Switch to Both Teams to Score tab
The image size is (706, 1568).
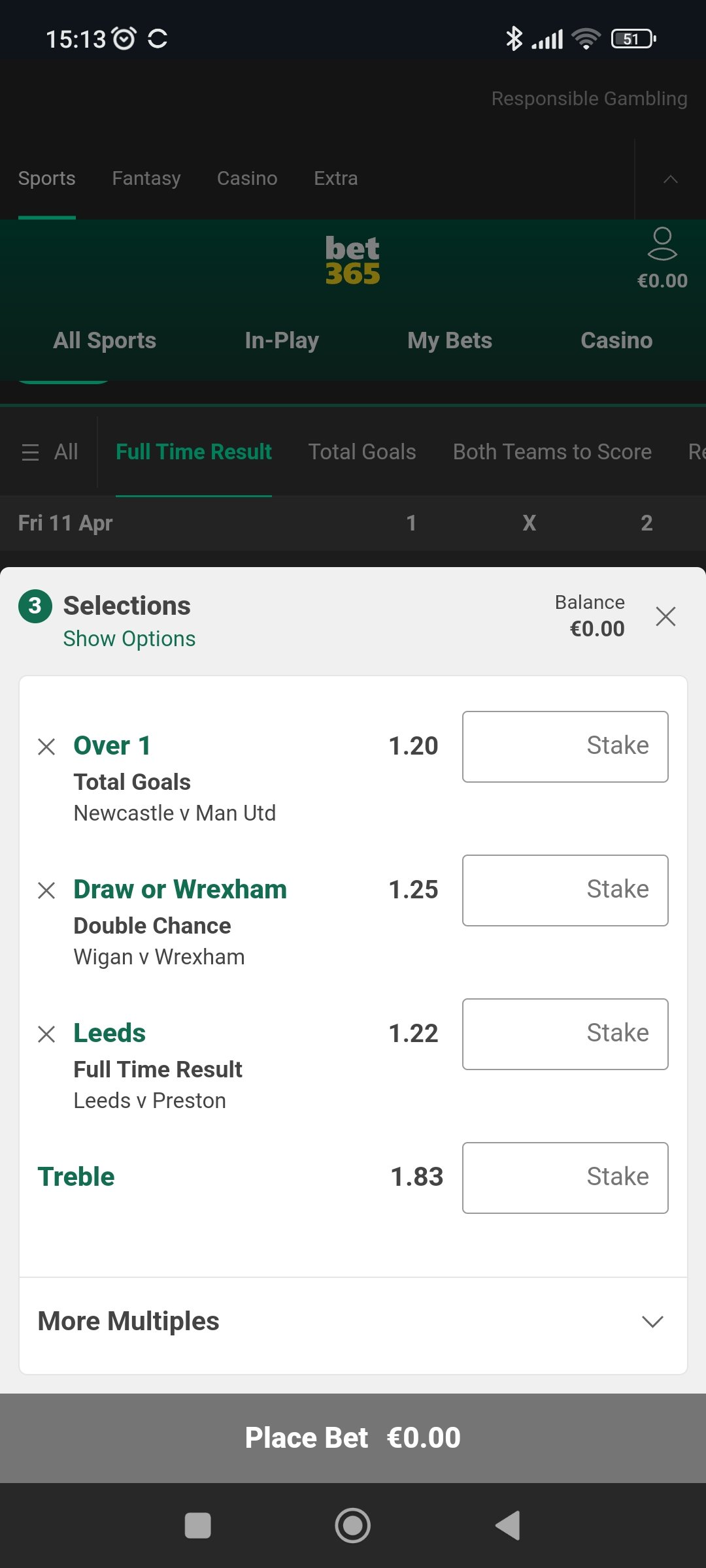click(x=552, y=452)
